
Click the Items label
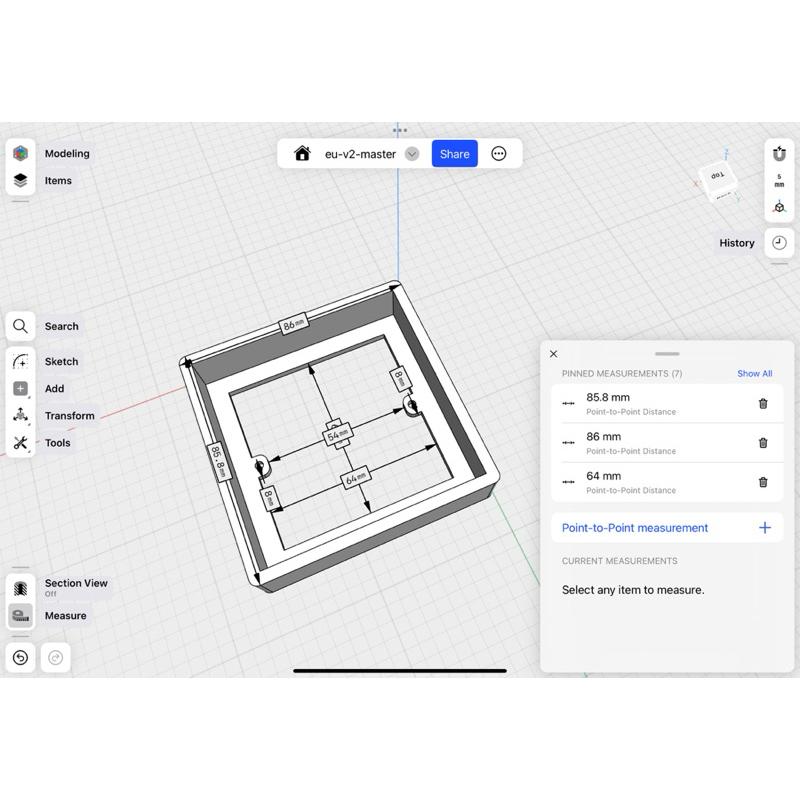[x=58, y=181]
